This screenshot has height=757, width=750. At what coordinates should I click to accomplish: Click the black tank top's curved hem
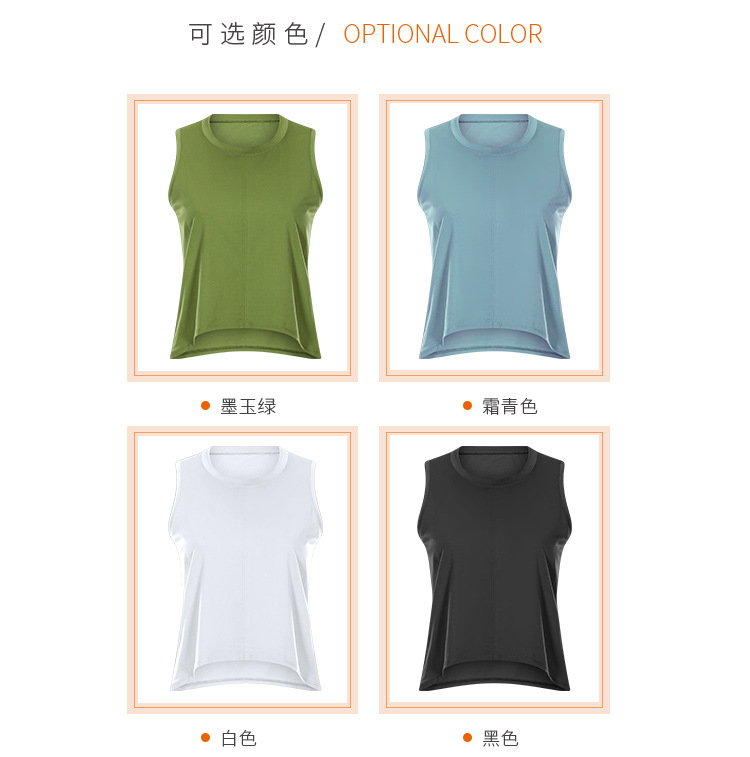tap(494, 678)
